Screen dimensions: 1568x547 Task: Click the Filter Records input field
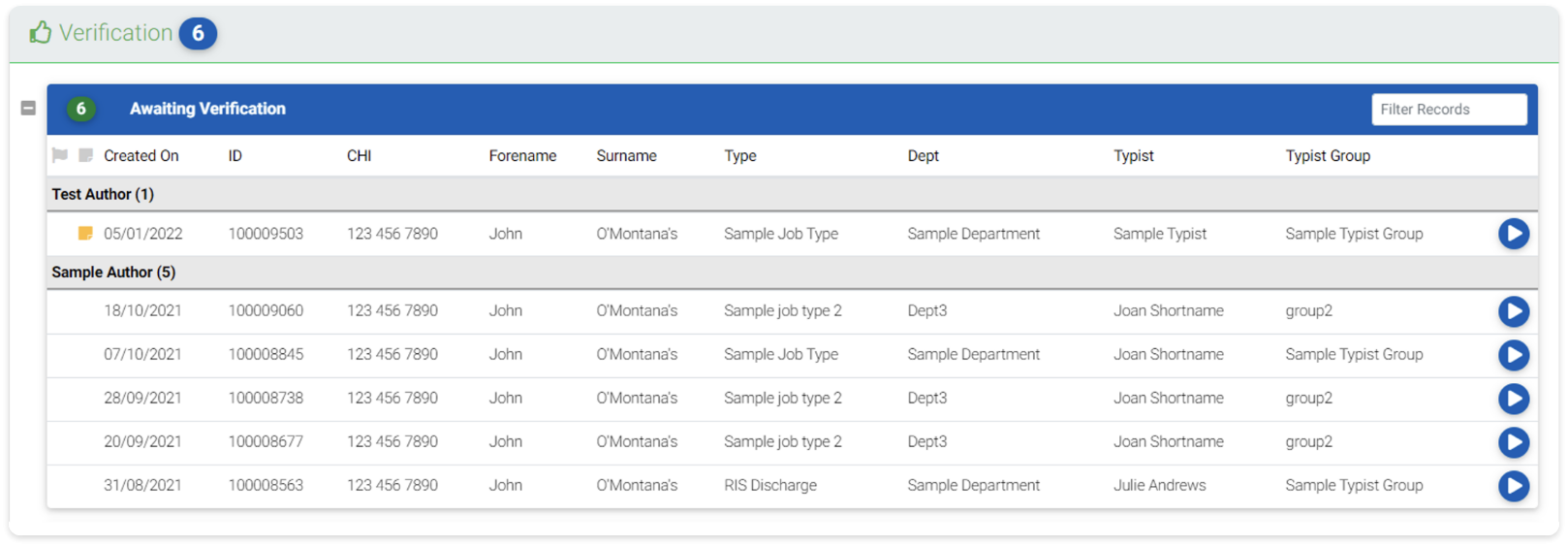point(1448,110)
